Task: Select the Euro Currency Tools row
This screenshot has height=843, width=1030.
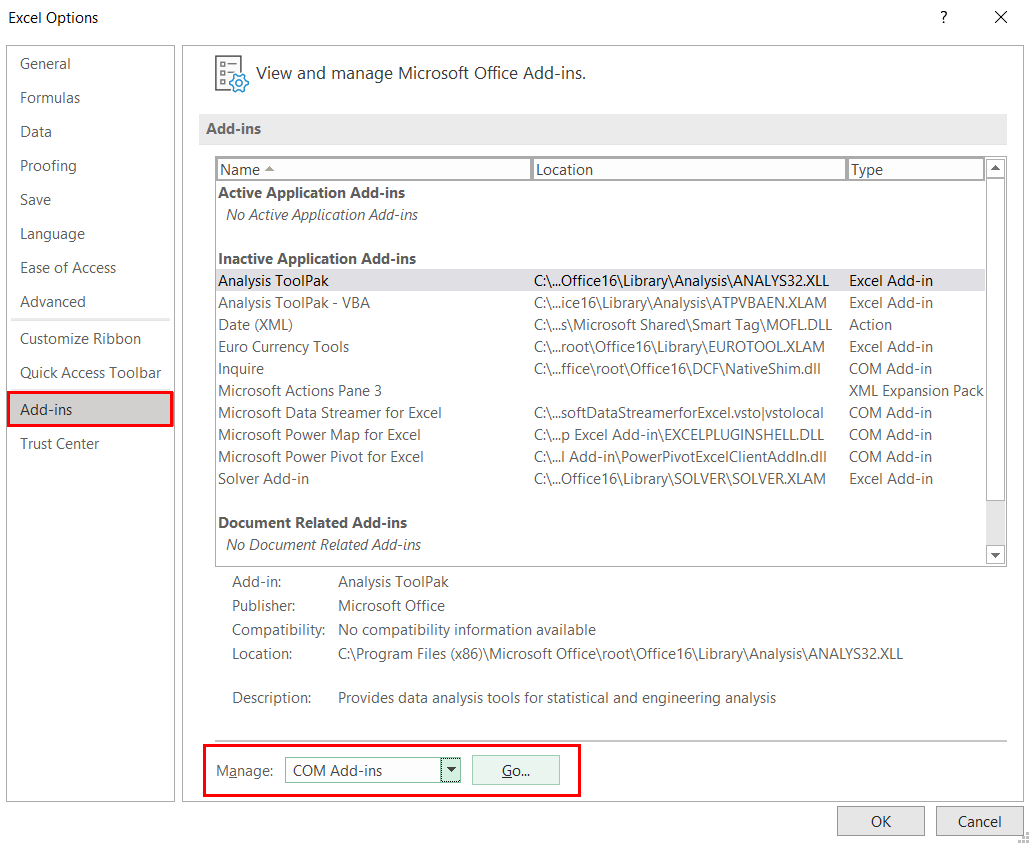Action: pyautogui.click(x=600, y=347)
